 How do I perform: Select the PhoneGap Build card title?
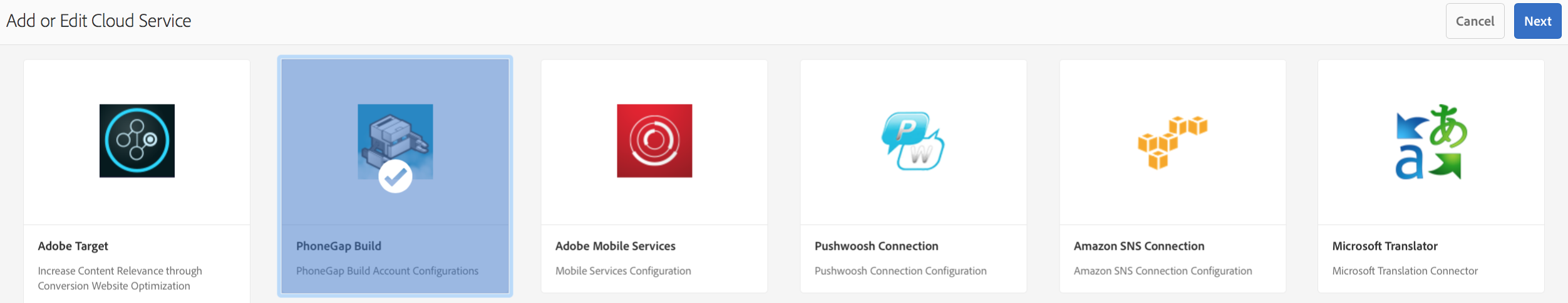click(339, 246)
